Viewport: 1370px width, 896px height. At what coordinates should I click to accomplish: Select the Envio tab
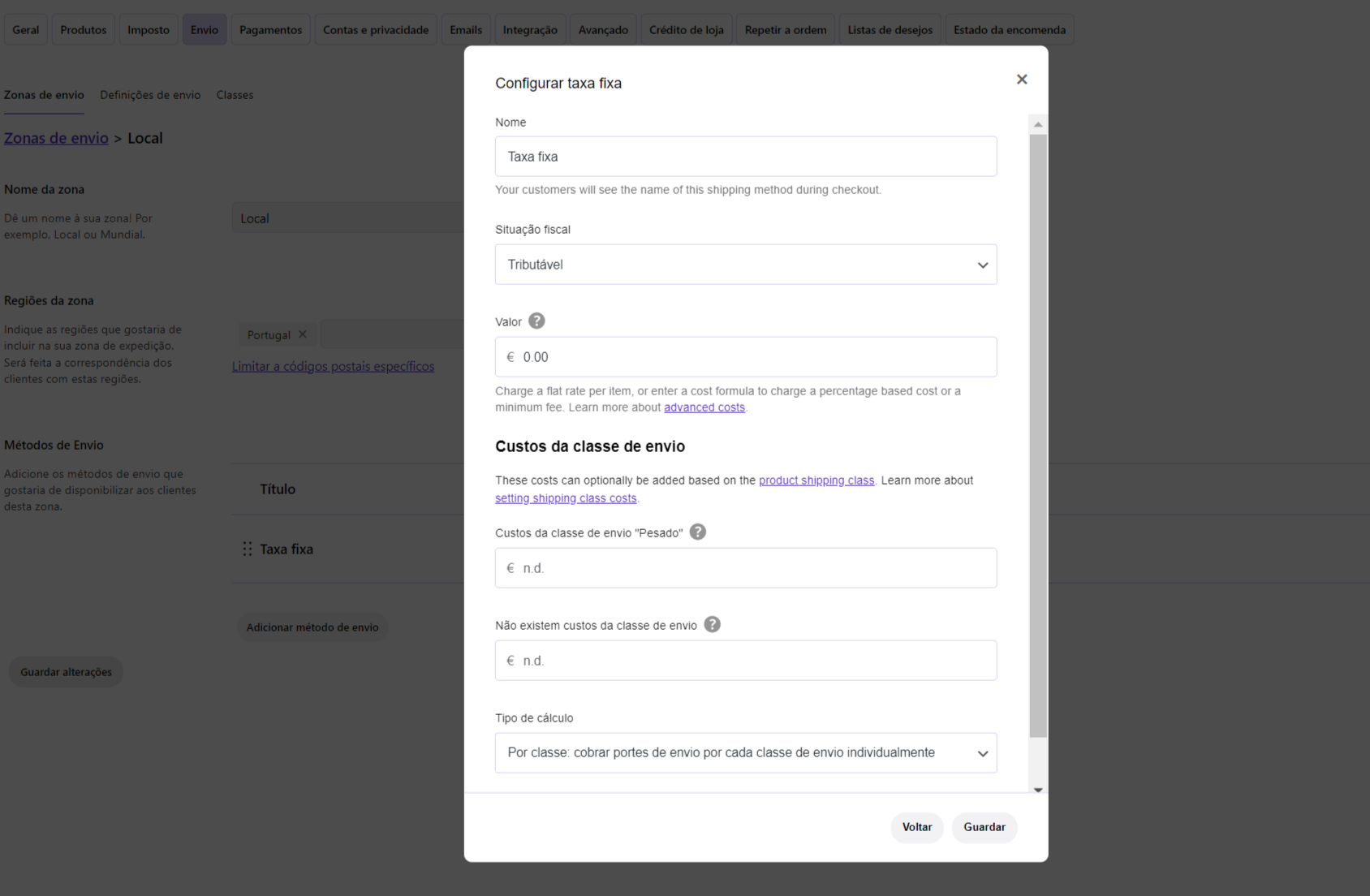(205, 30)
